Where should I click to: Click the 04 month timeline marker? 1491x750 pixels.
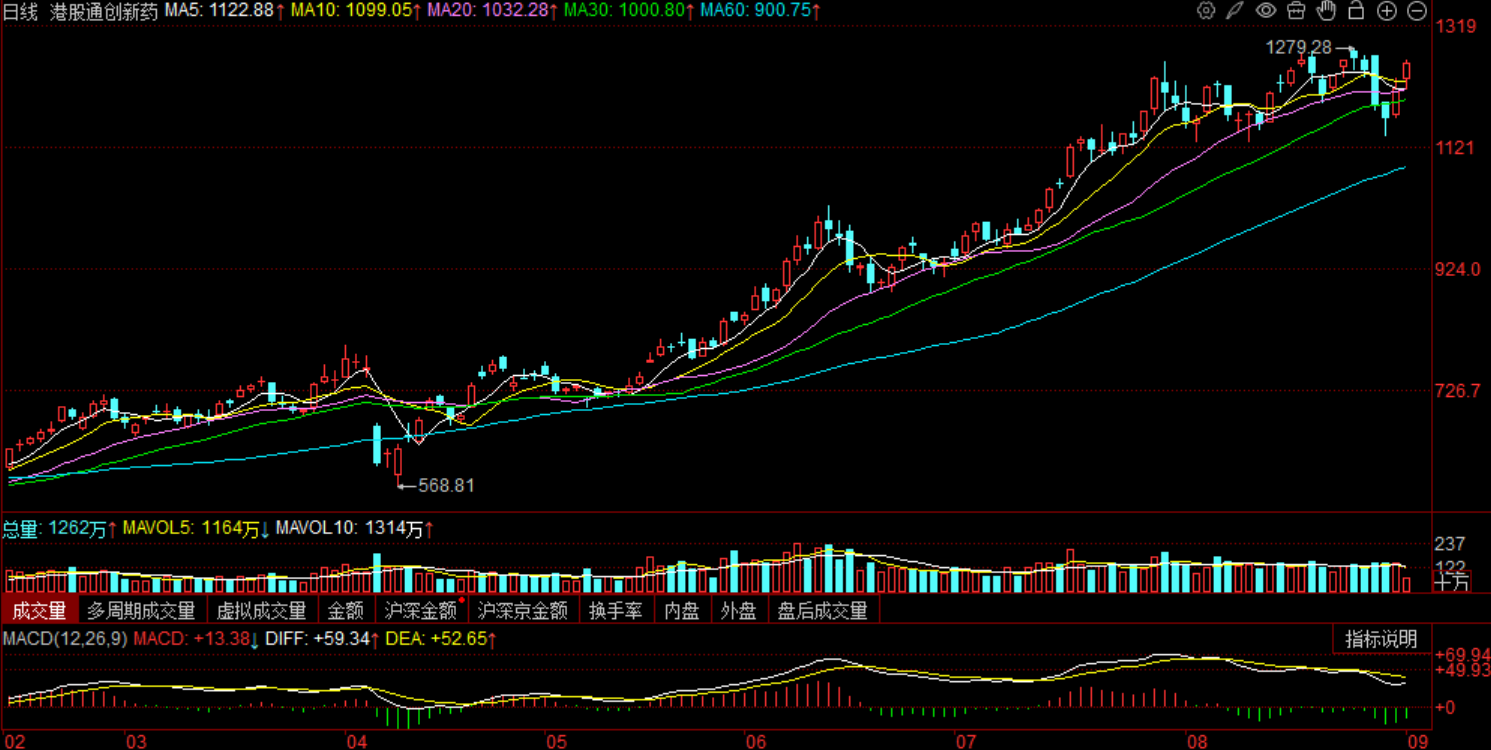357,741
